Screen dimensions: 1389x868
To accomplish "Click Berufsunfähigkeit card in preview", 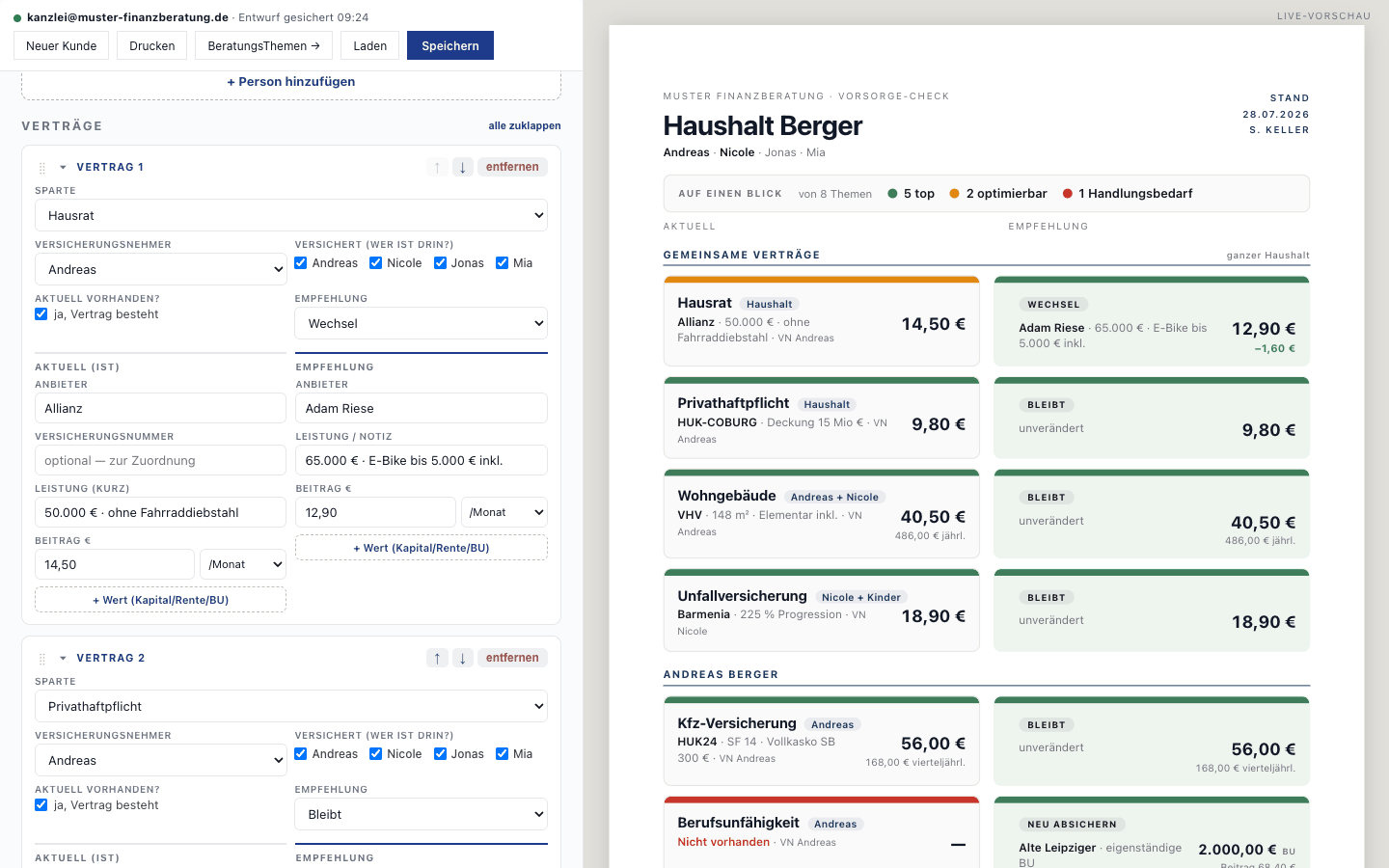I will pos(822,832).
